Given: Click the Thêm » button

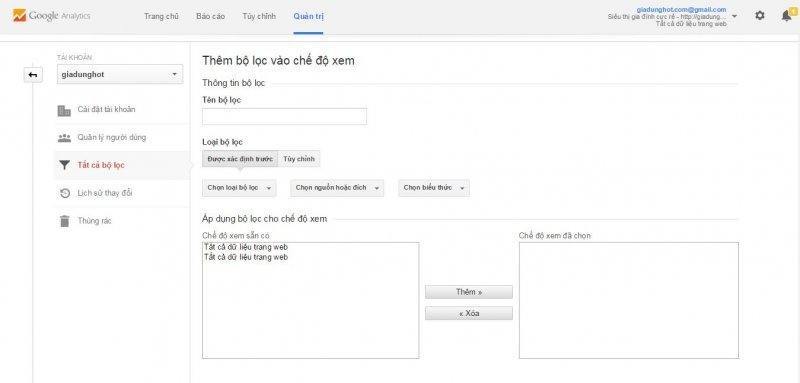Looking at the screenshot, I should [x=468, y=292].
